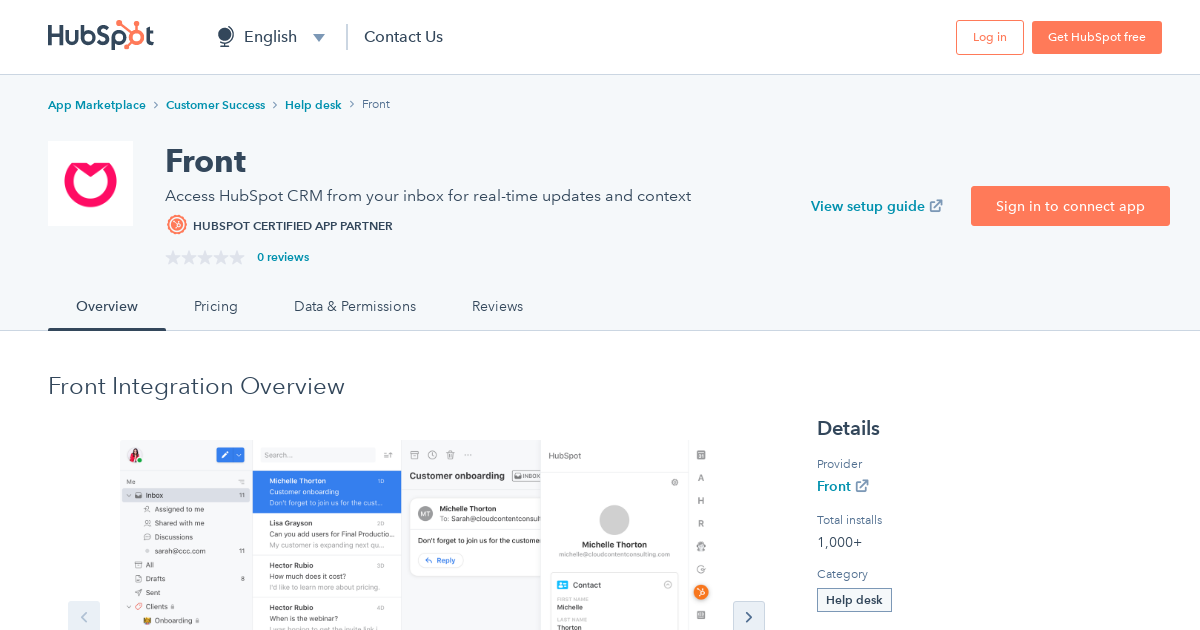This screenshot has width=1200, height=630.
Task: Click the Help desk category tag
Action: pos(854,600)
